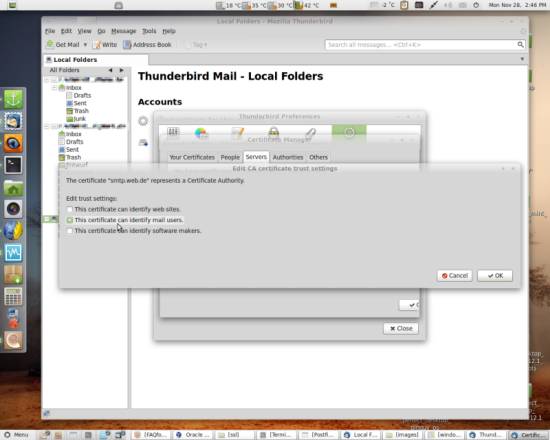Collapse the first account in folder tree
The image size is (550, 440).
[47, 80]
